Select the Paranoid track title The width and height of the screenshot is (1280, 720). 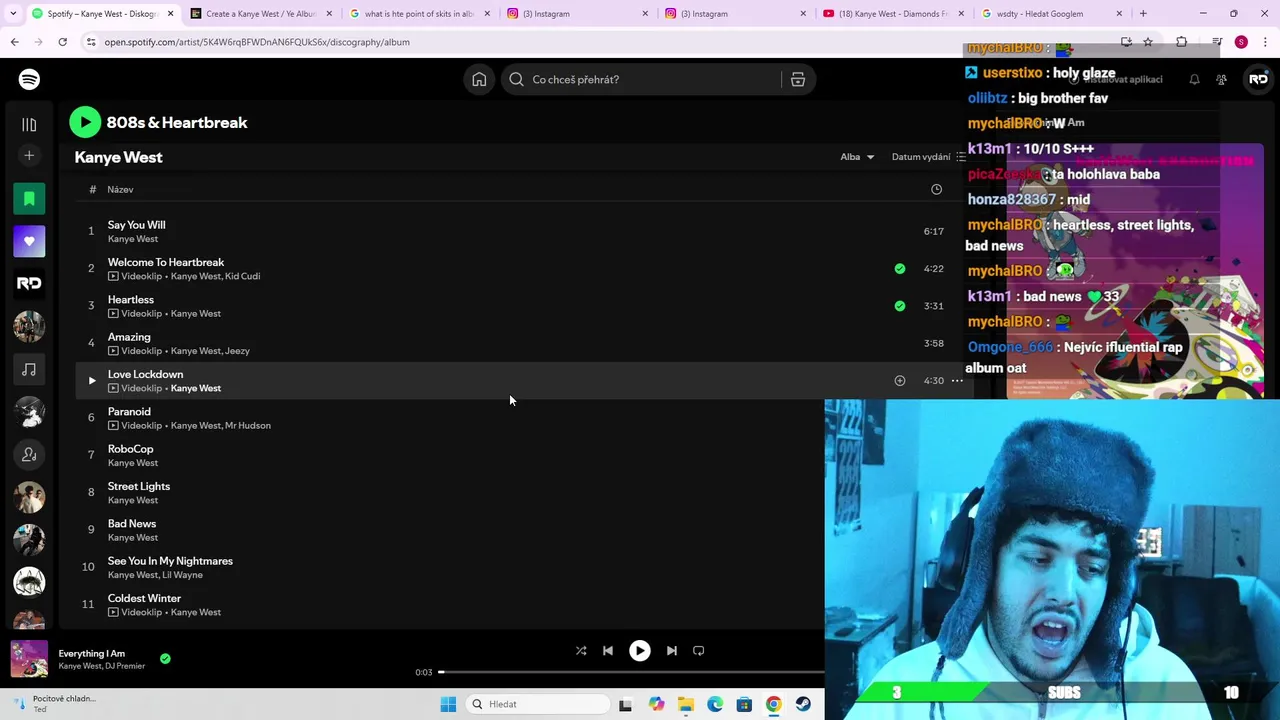pos(129,412)
